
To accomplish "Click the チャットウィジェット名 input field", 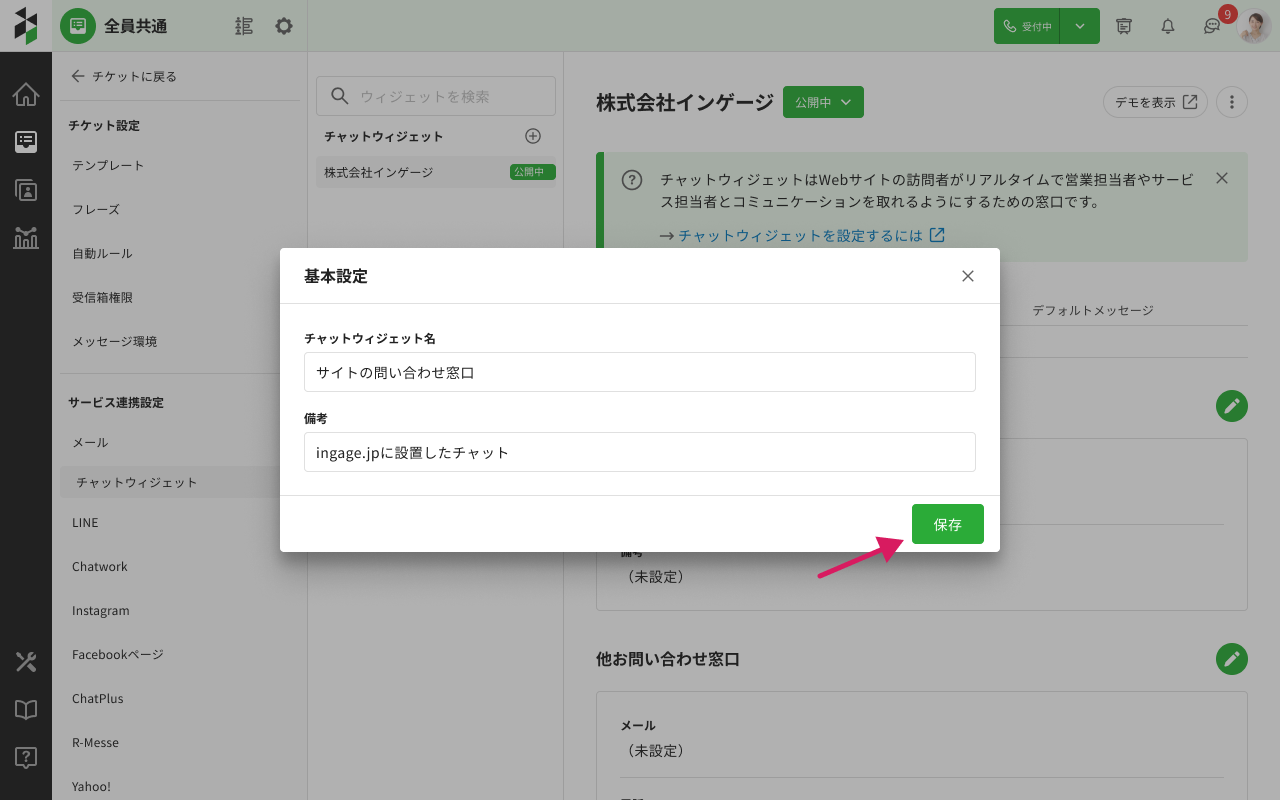I will 639,372.
